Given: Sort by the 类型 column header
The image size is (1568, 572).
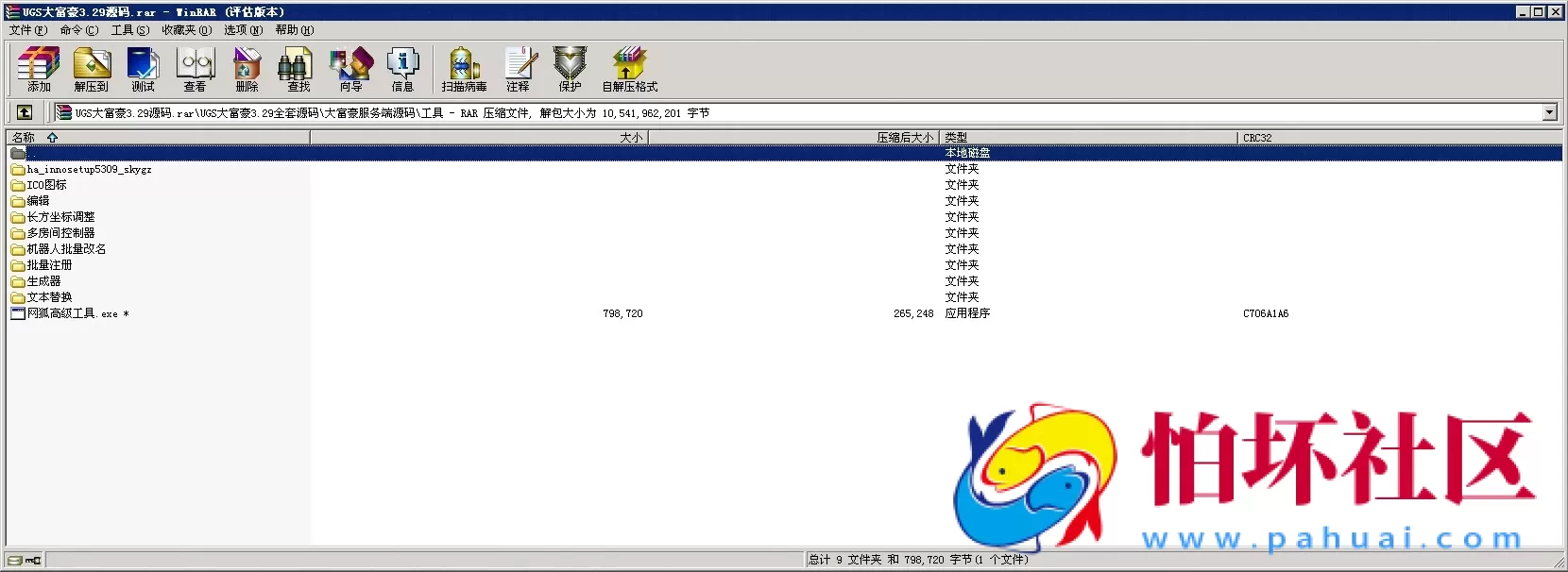Looking at the screenshot, I should point(1089,138).
